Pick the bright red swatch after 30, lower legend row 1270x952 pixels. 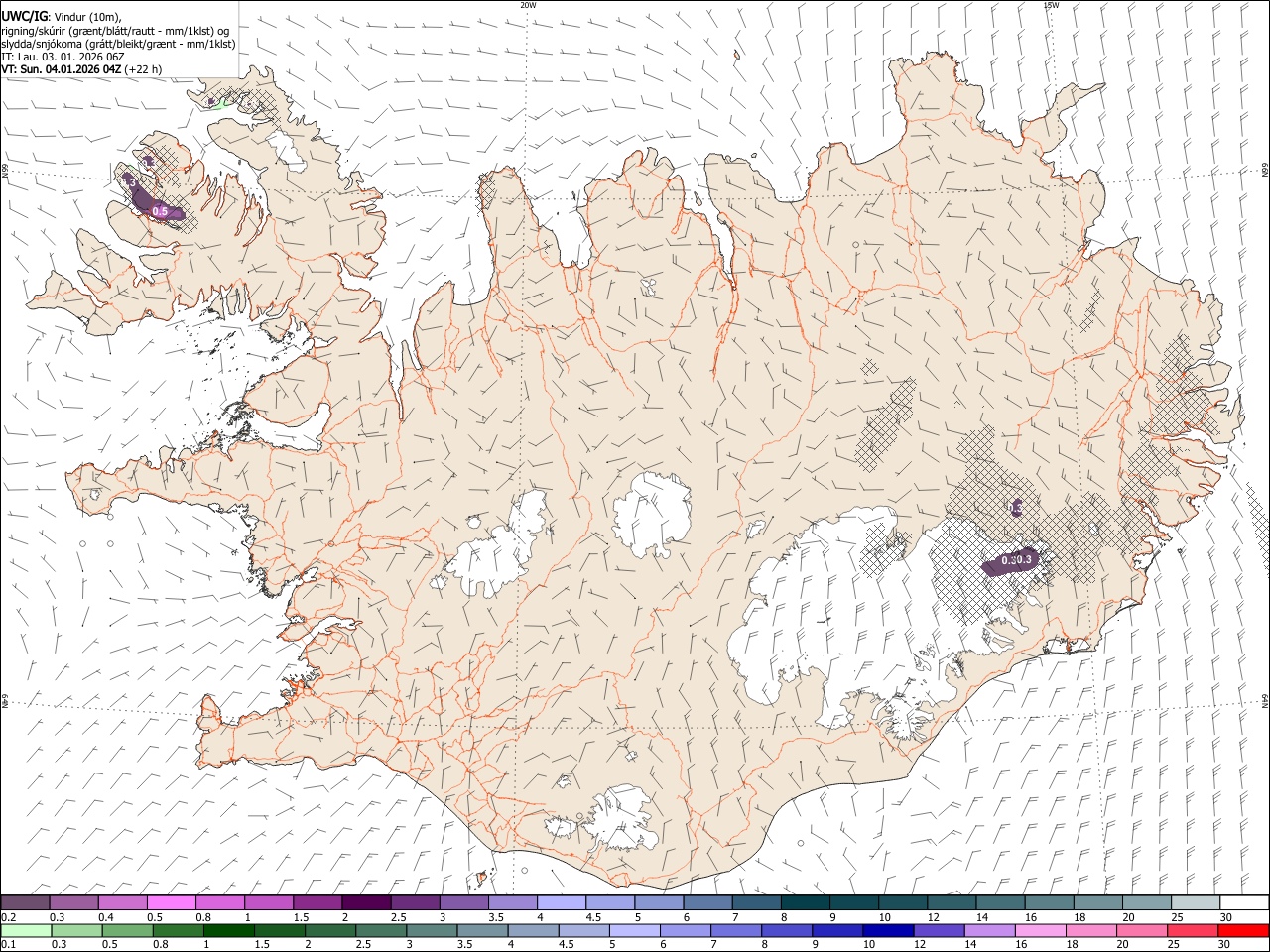(x=1243, y=930)
